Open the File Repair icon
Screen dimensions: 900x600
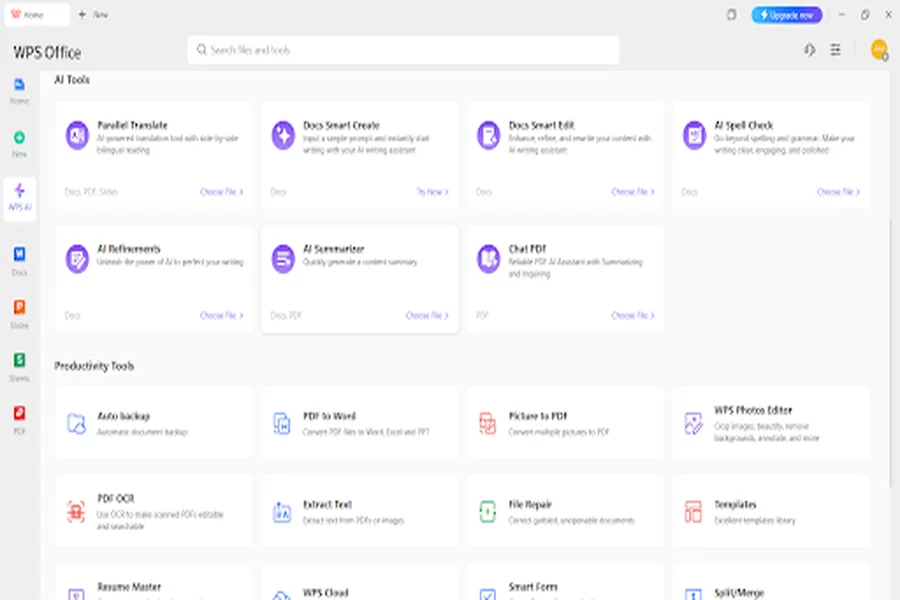[x=488, y=511]
